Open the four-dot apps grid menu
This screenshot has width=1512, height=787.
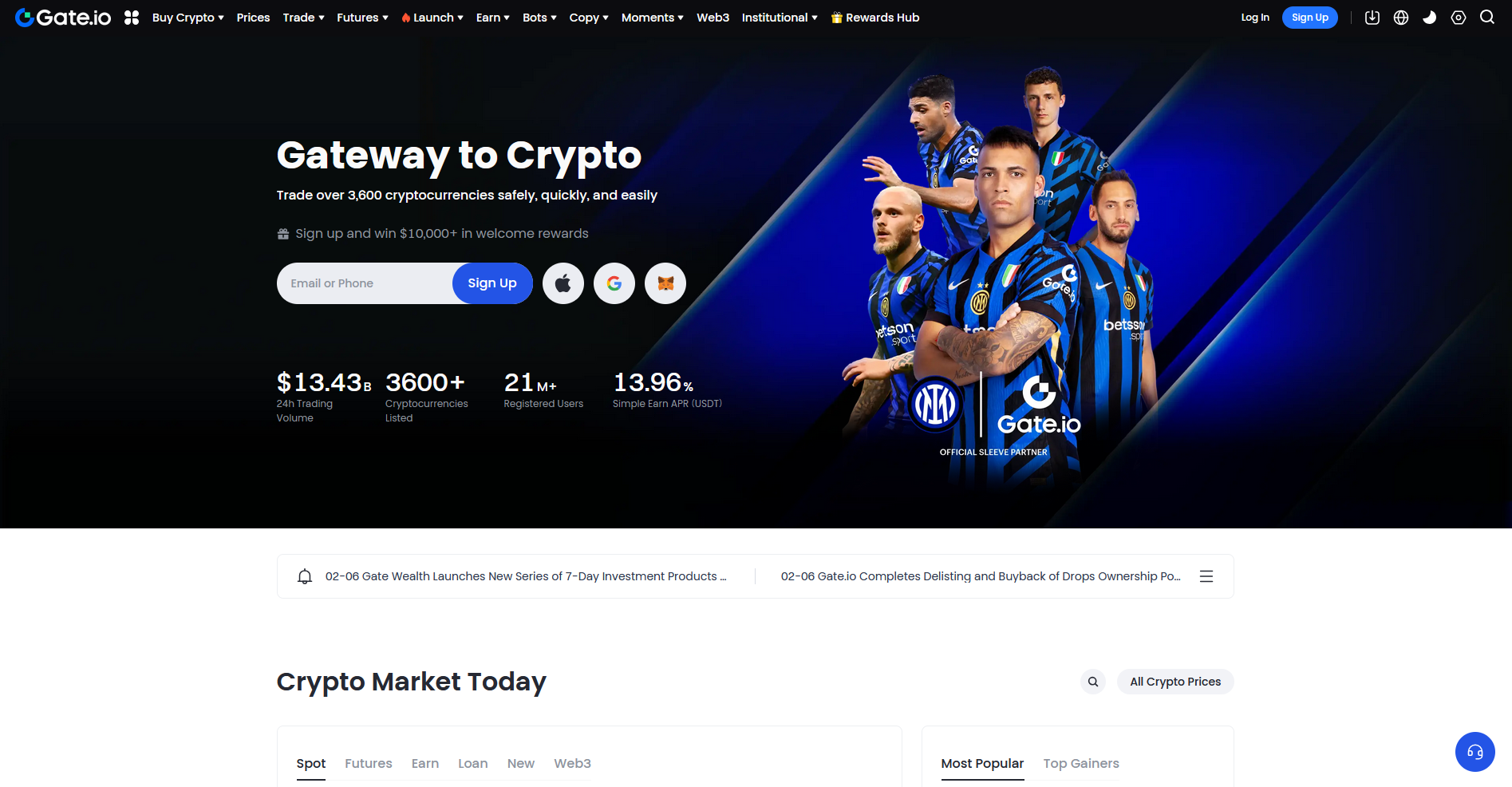[x=132, y=18]
